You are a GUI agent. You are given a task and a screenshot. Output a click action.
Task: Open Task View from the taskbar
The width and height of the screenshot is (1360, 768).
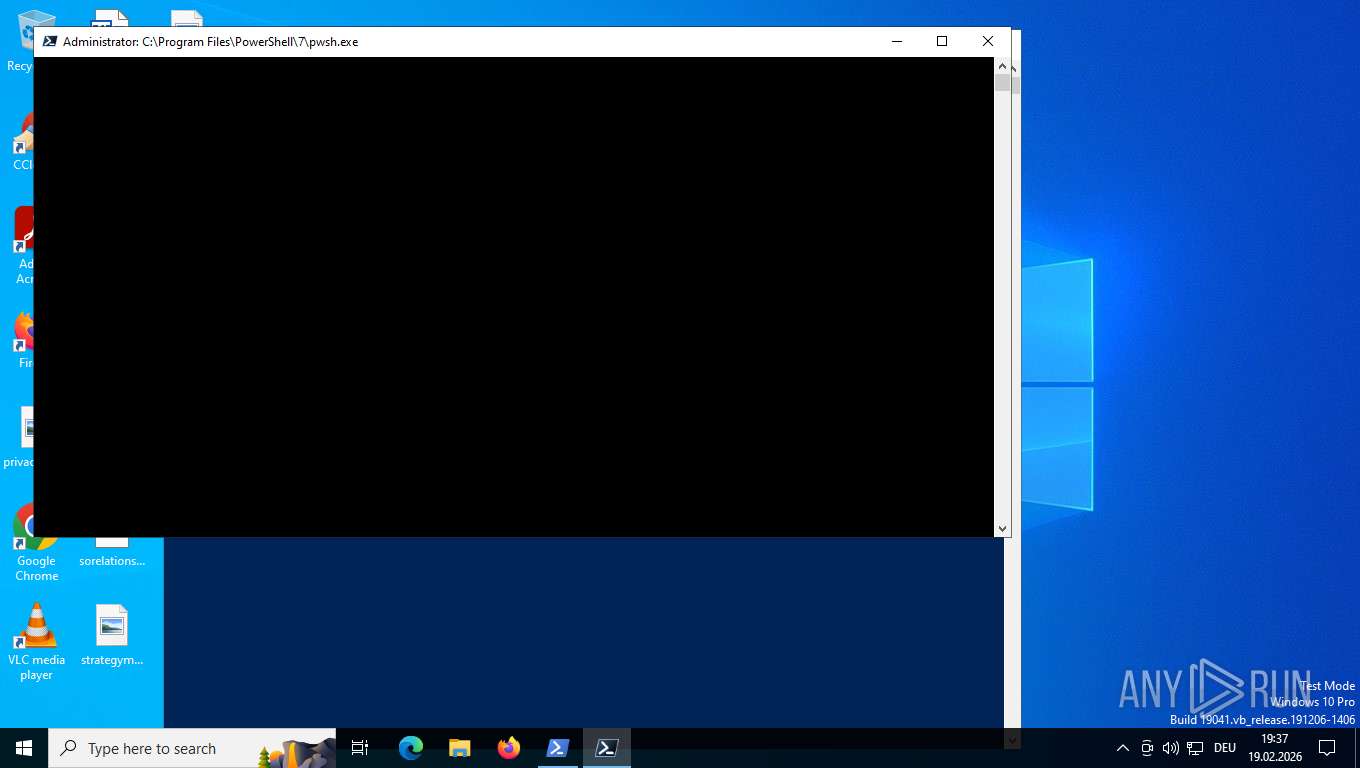coord(360,748)
